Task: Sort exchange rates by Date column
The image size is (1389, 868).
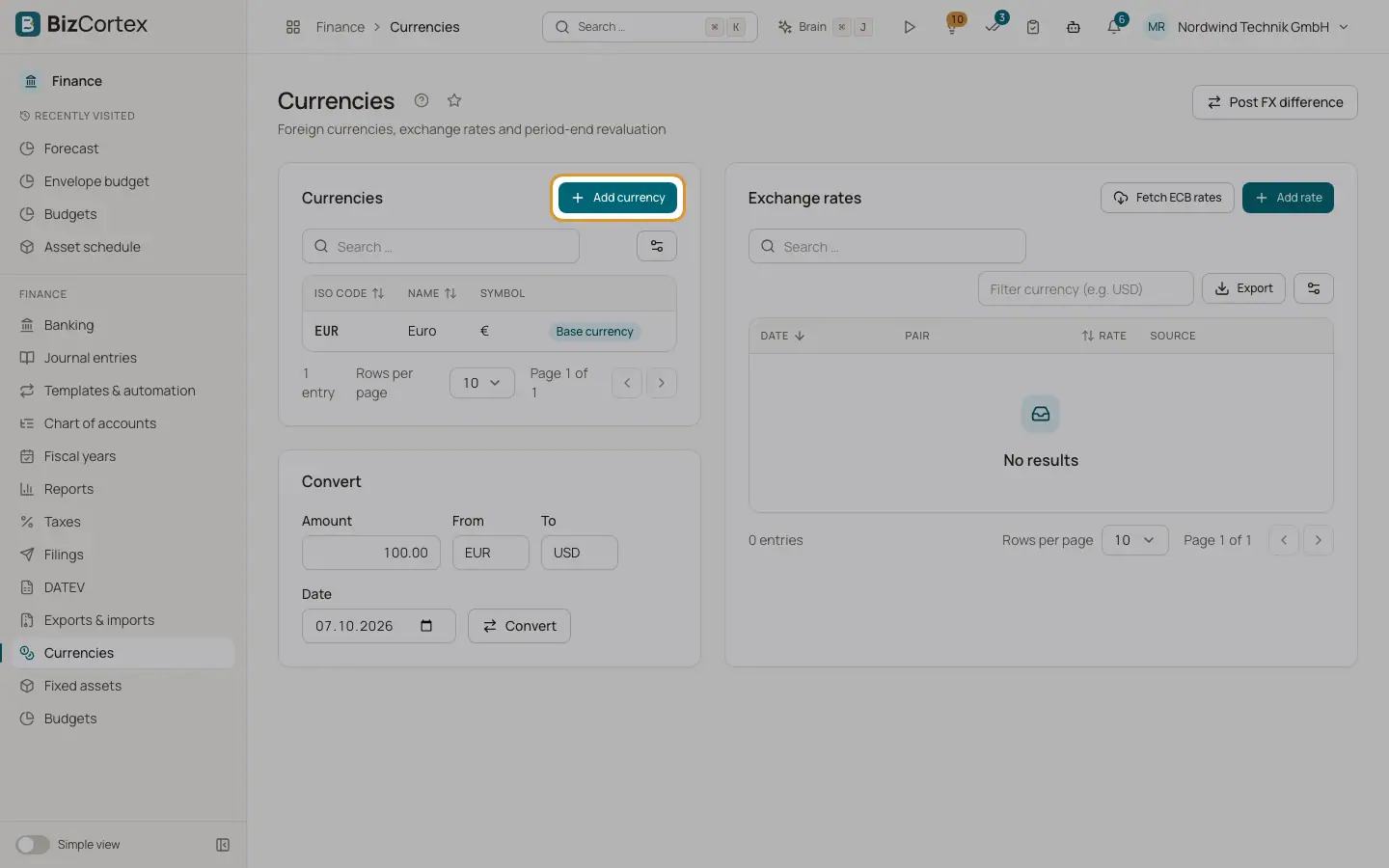Action: (782, 336)
